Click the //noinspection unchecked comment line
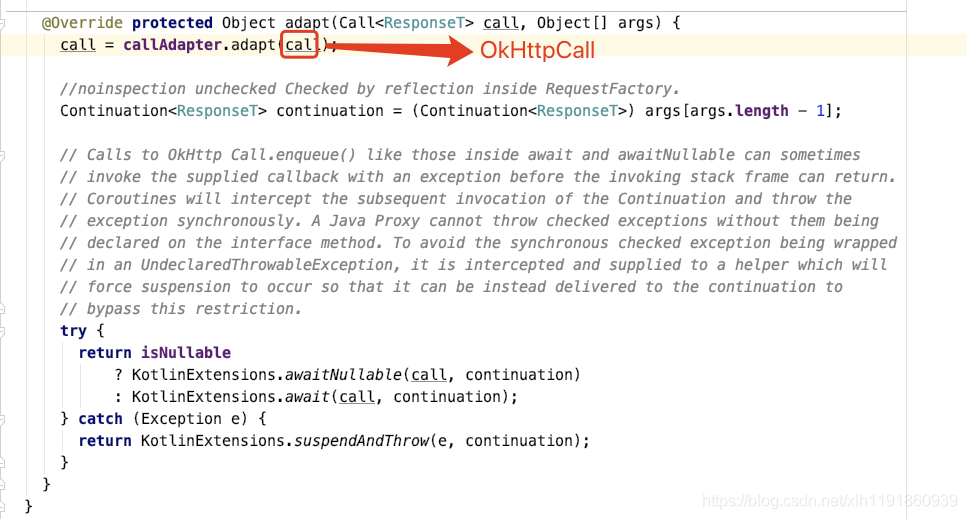Screen dimensions: 967x519 tap(370, 89)
